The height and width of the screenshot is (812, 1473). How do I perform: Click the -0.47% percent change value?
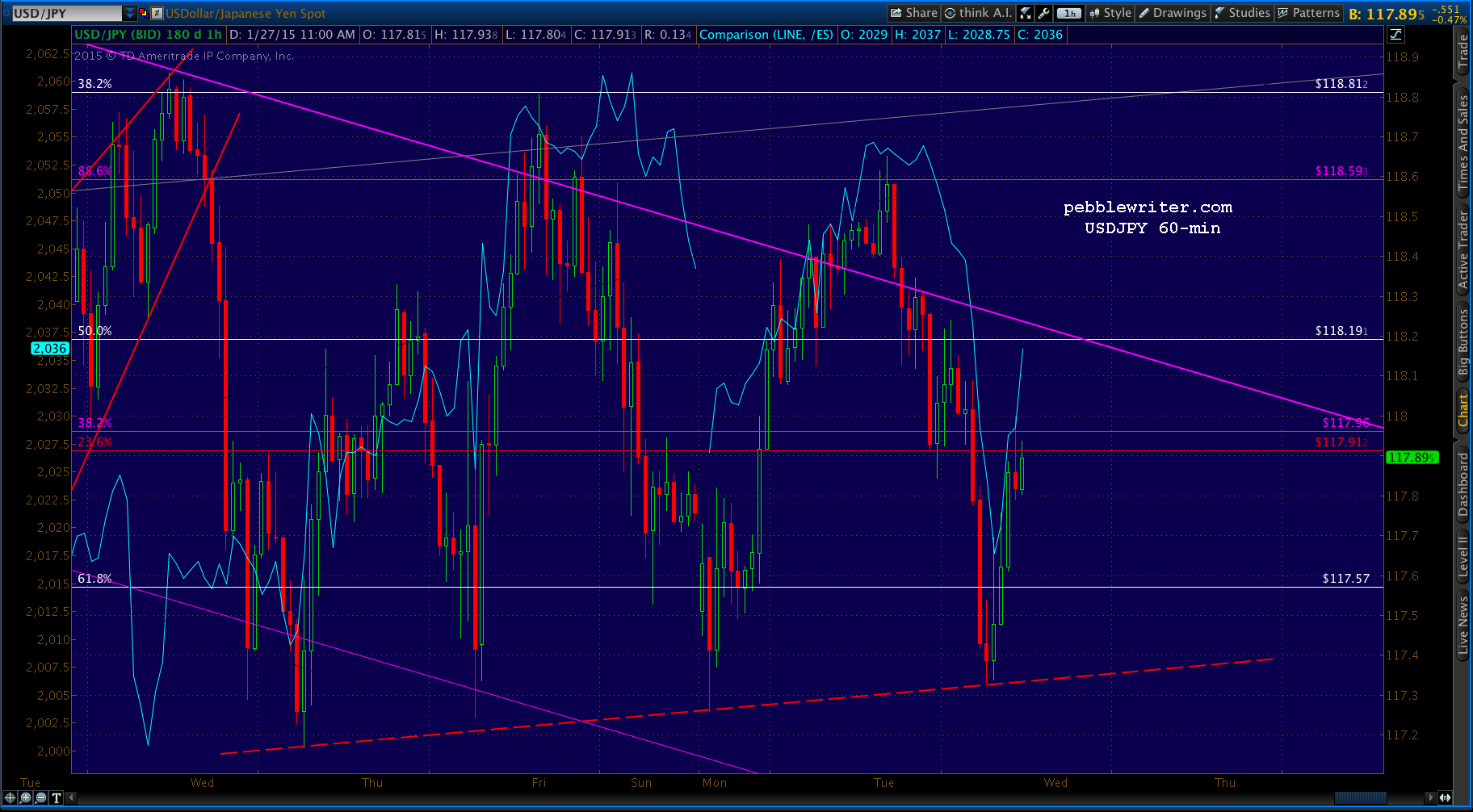[1450, 19]
